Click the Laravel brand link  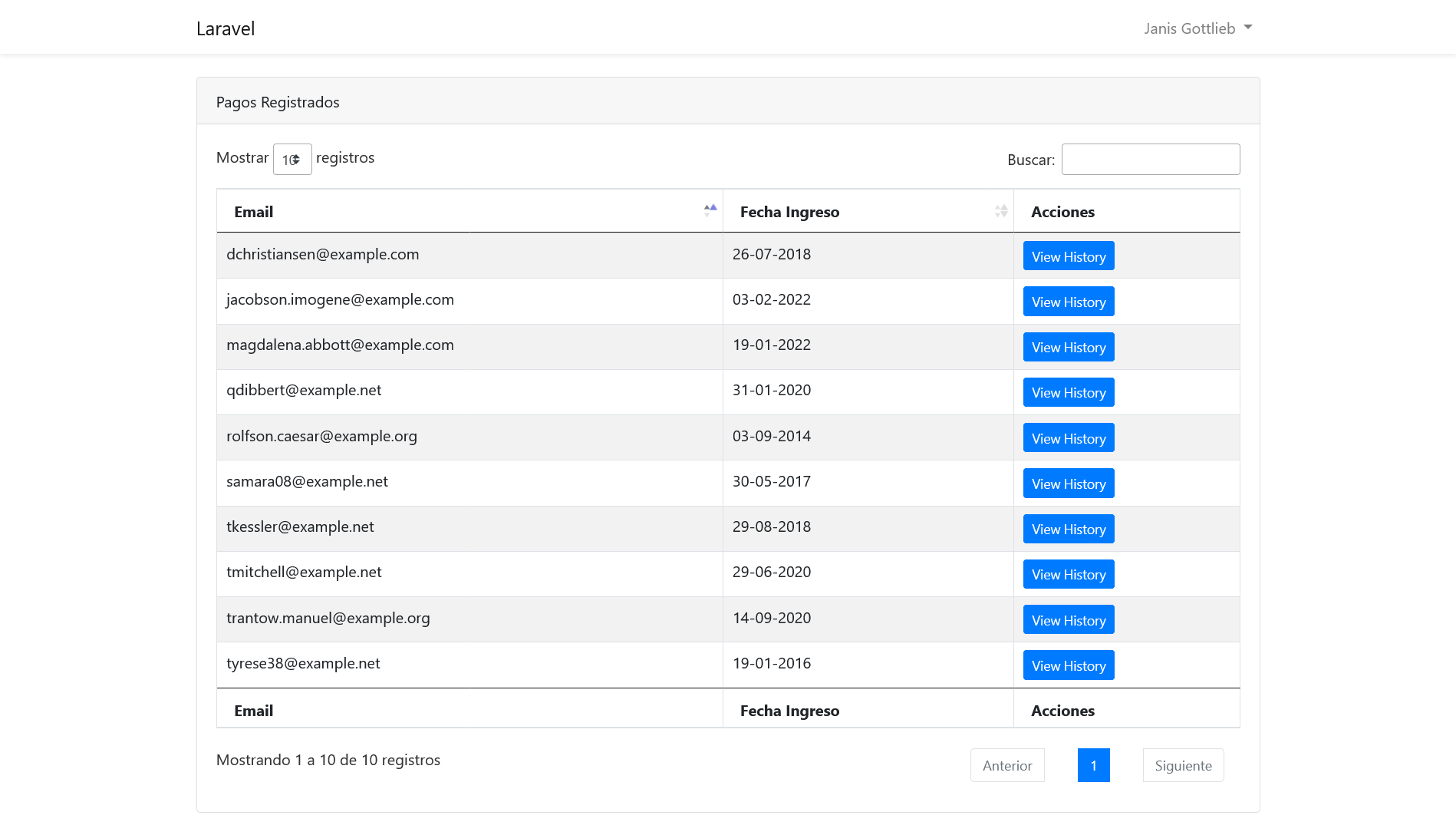pos(225,28)
